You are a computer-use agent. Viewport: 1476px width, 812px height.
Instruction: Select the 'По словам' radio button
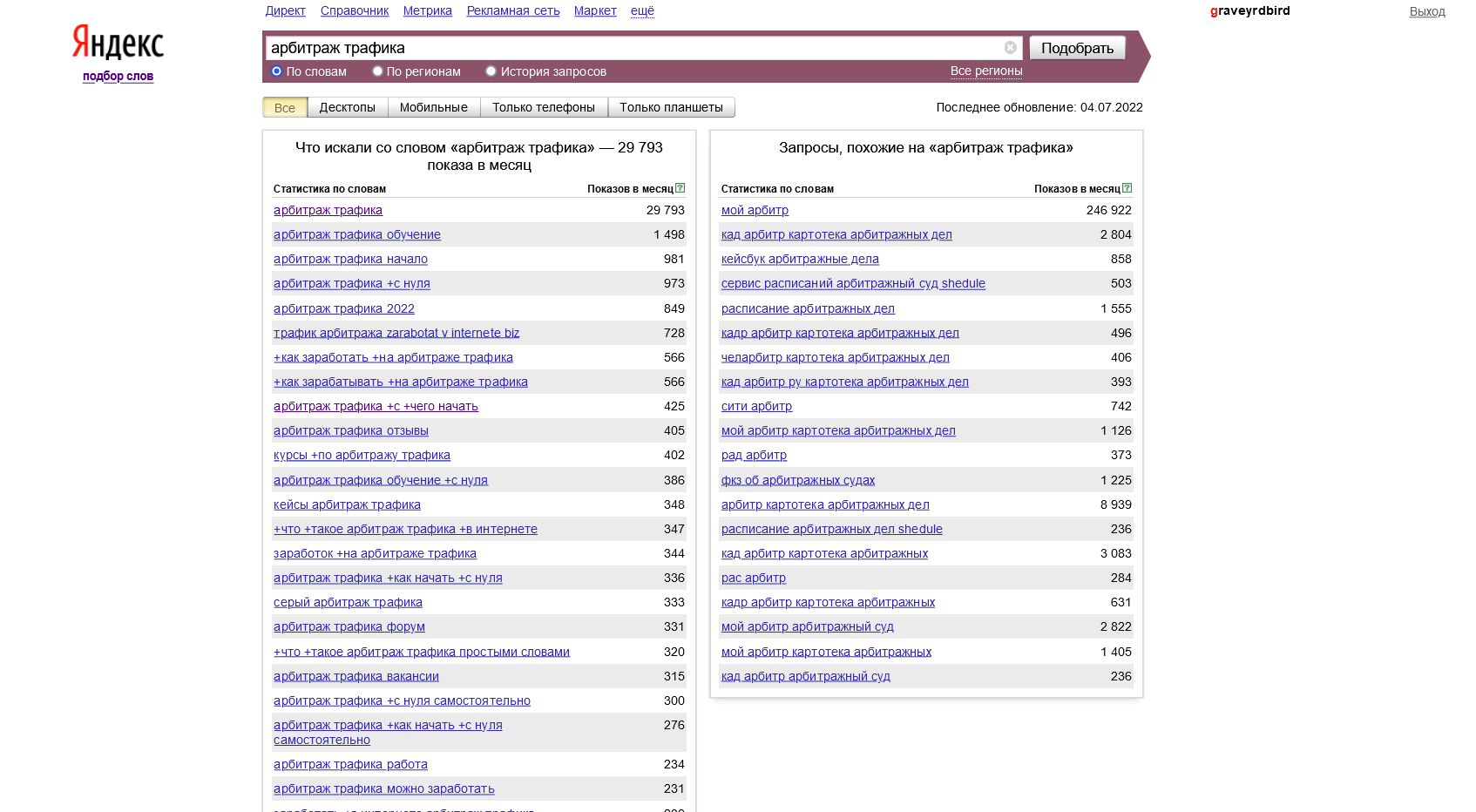[277, 71]
